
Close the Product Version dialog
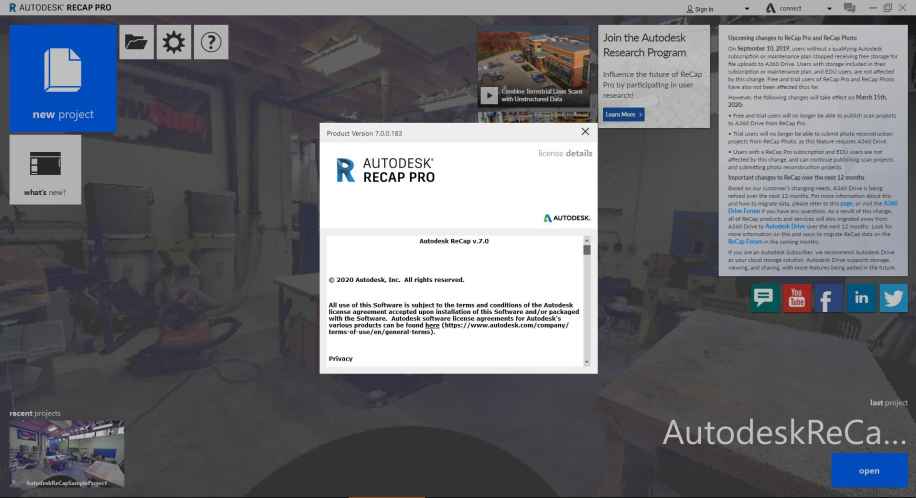[585, 132]
